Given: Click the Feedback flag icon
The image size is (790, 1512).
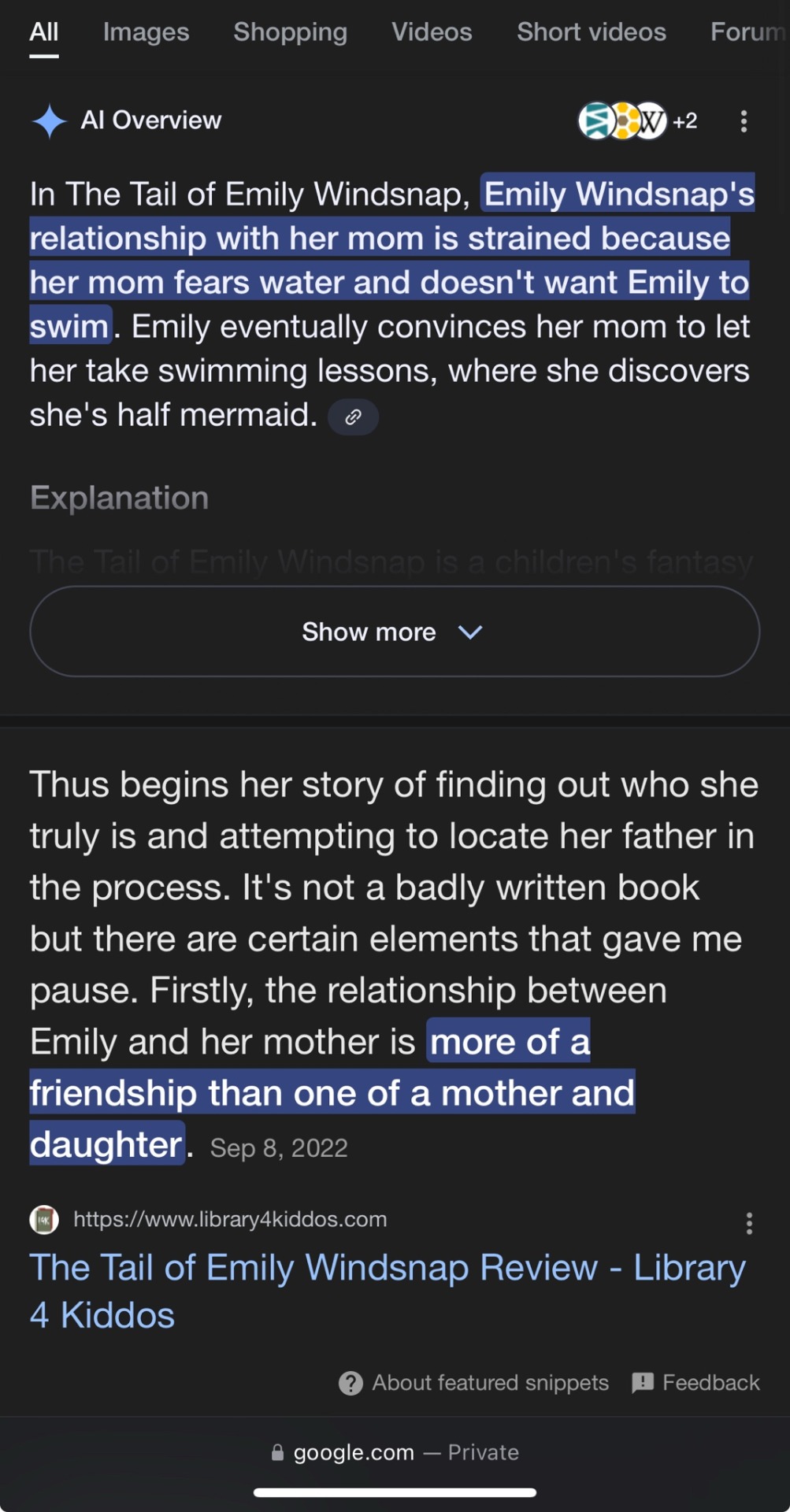Looking at the screenshot, I should (x=643, y=1383).
